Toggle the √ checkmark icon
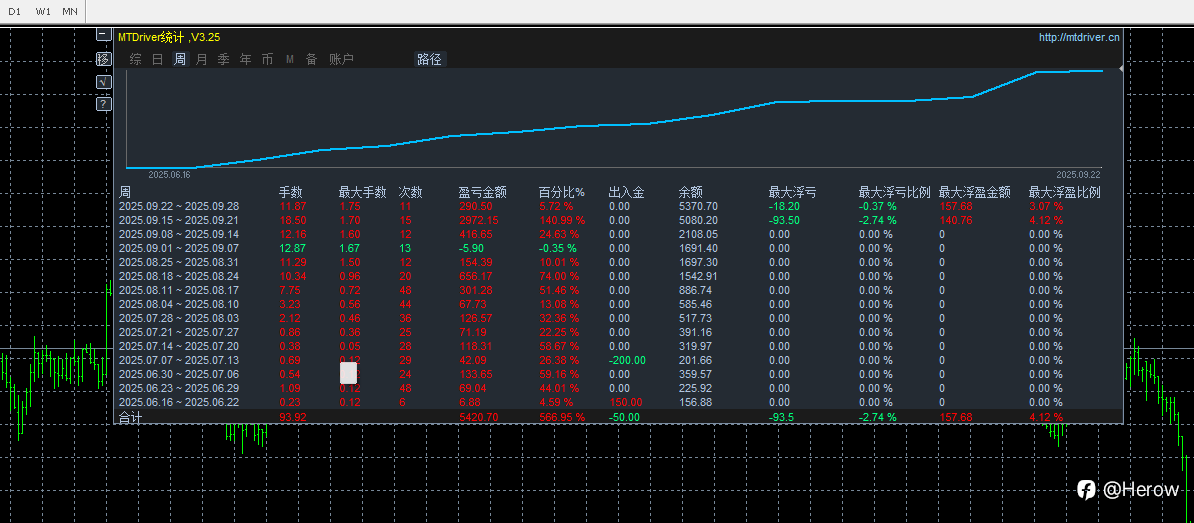The width and height of the screenshot is (1194, 523). click(104, 81)
